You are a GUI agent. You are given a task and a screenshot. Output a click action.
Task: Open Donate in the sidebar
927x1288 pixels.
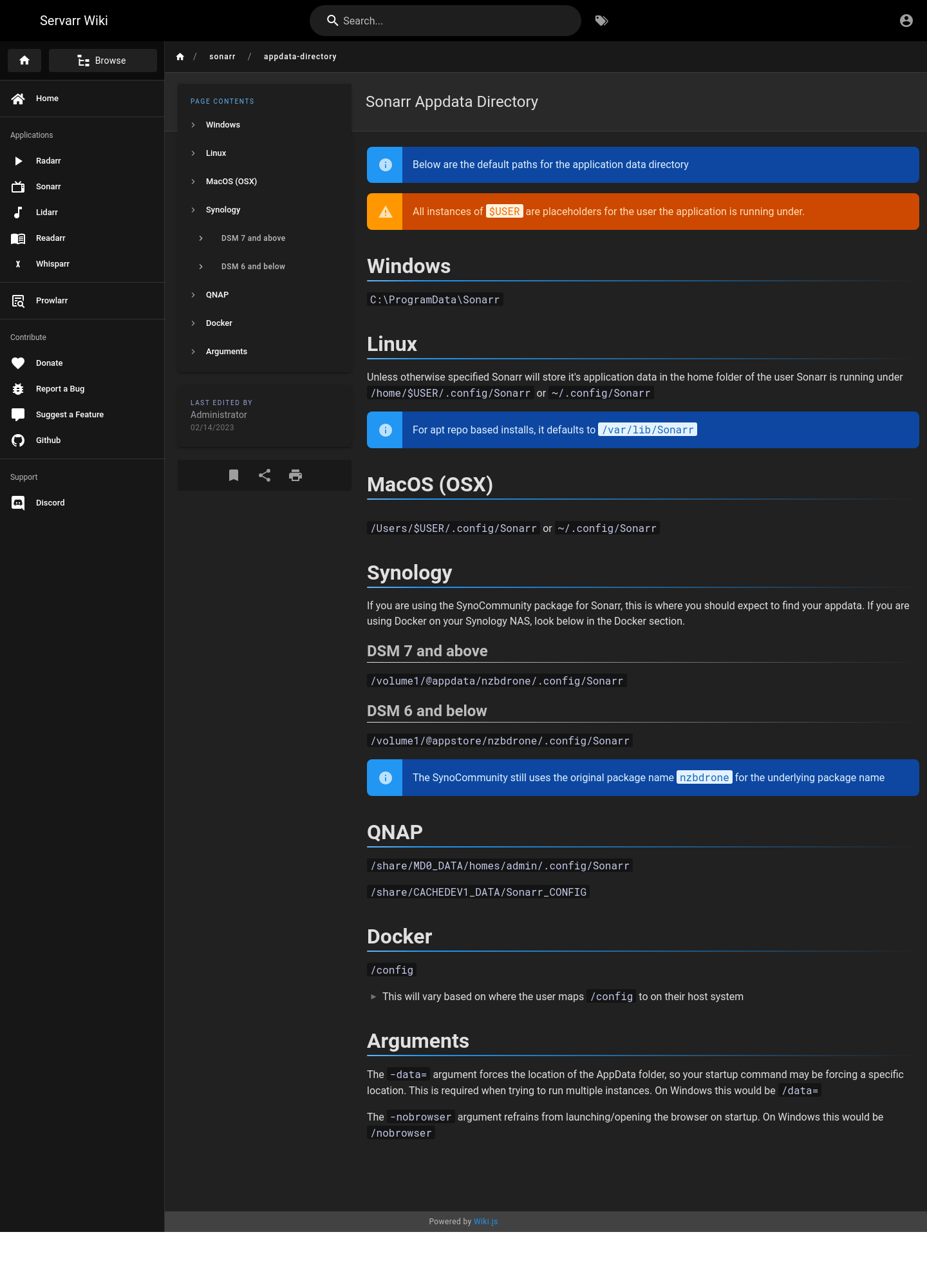point(82,363)
